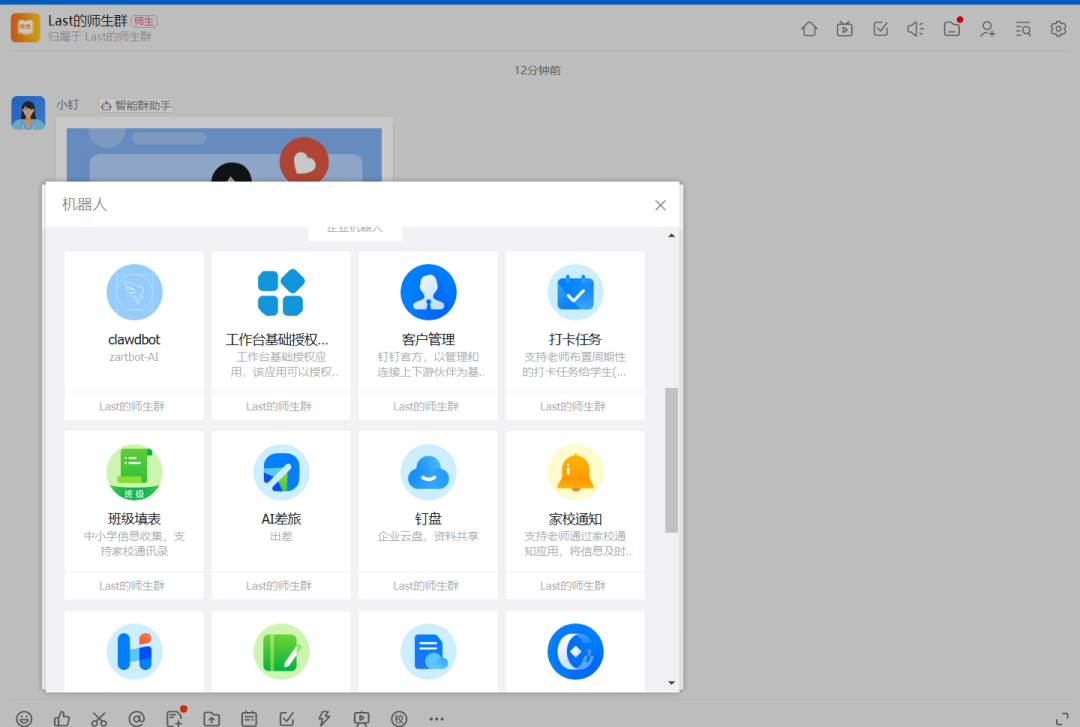Close the 机器人 dialog
The image size is (1080, 727).
click(660, 205)
